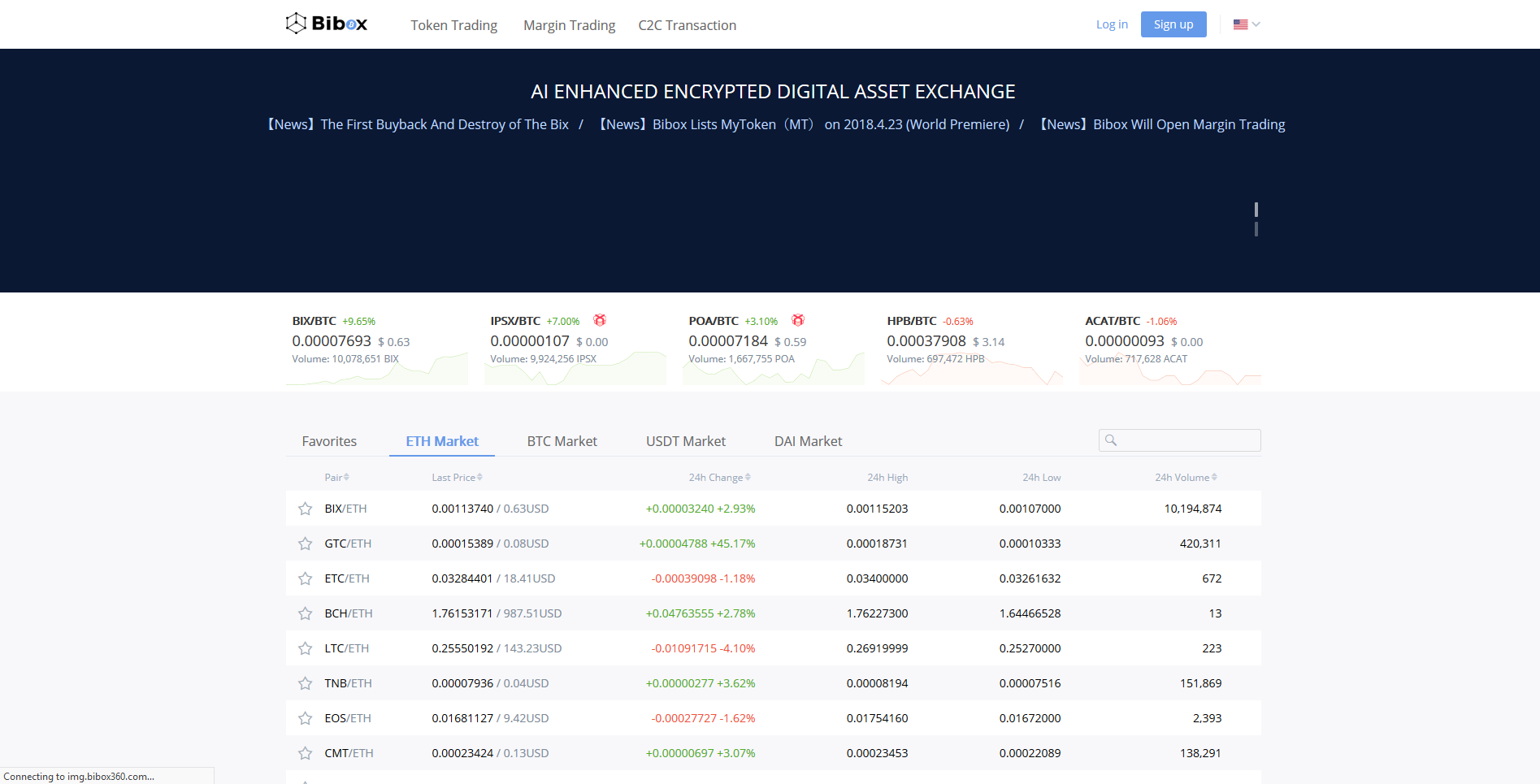The image size is (1540, 784).
Task: Favorite the TNB/ETH pair star
Action: [x=306, y=683]
